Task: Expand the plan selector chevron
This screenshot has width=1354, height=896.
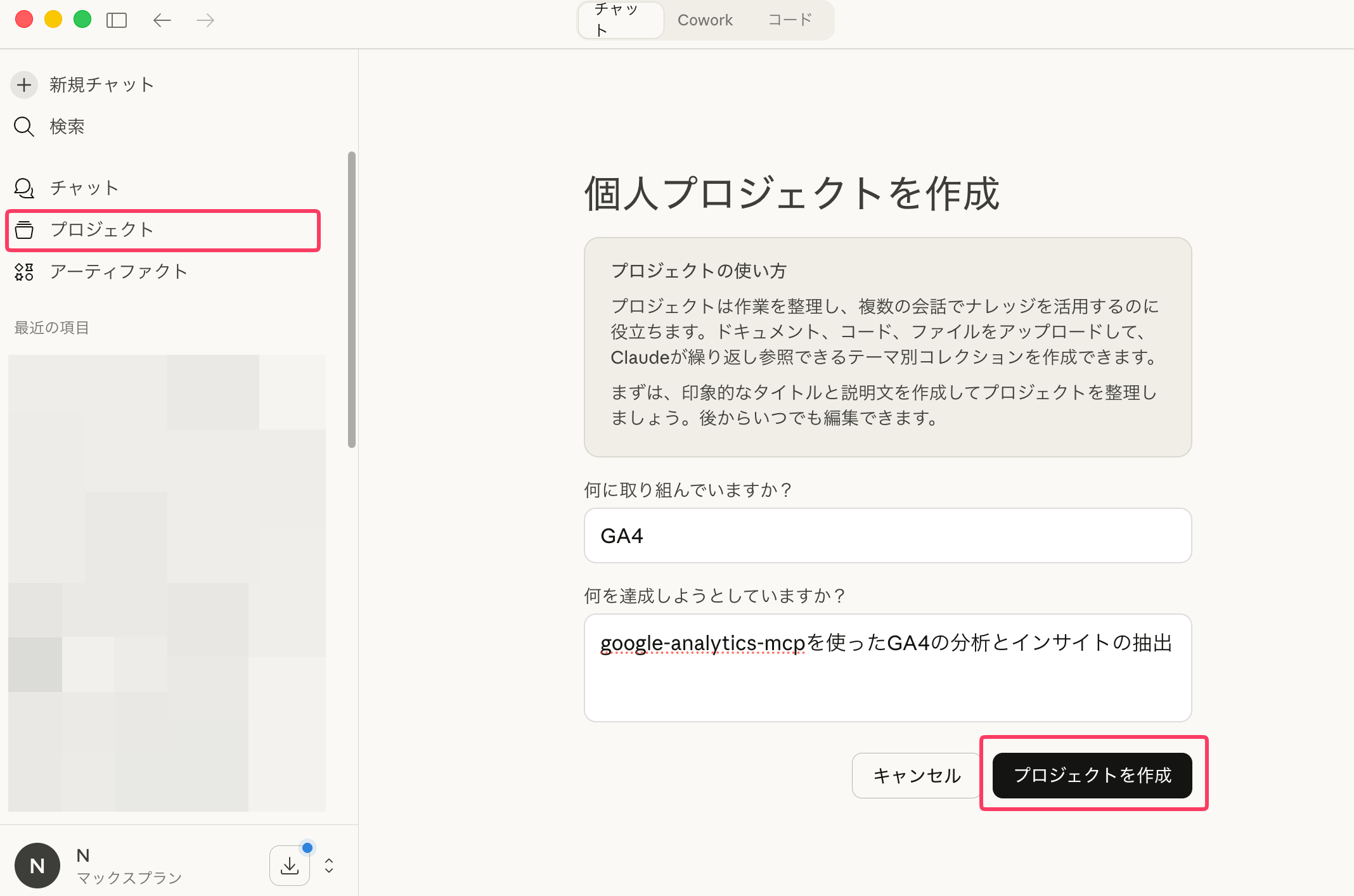Action: click(x=329, y=865)
